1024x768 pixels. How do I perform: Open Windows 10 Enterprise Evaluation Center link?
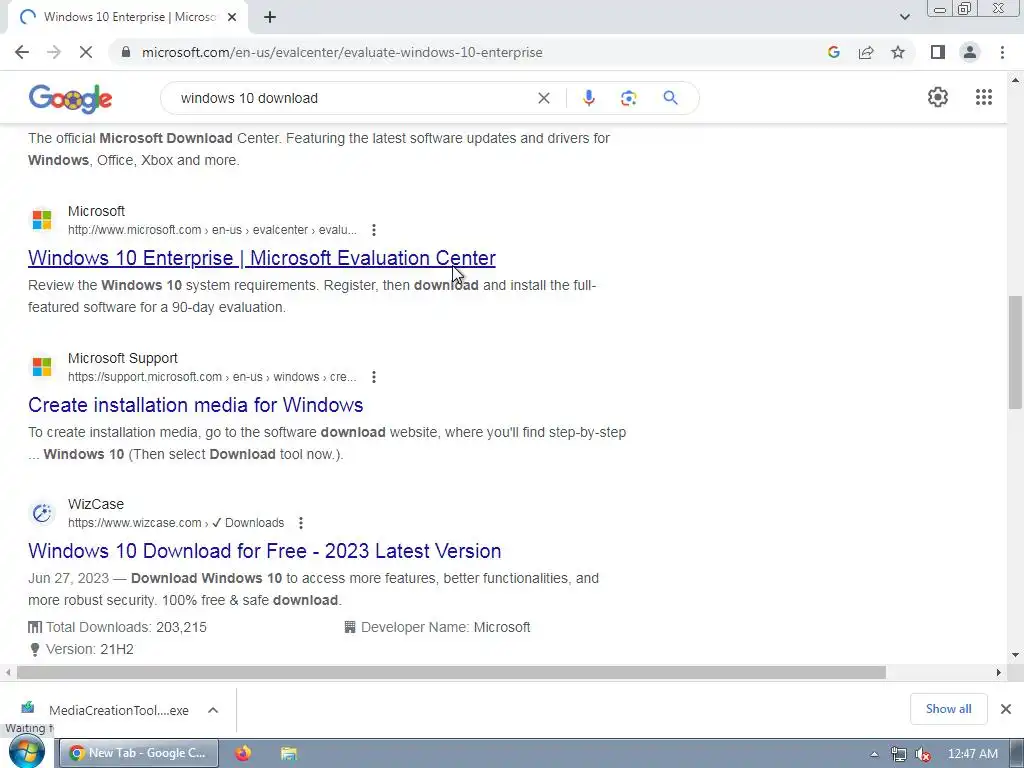[262, 258]
